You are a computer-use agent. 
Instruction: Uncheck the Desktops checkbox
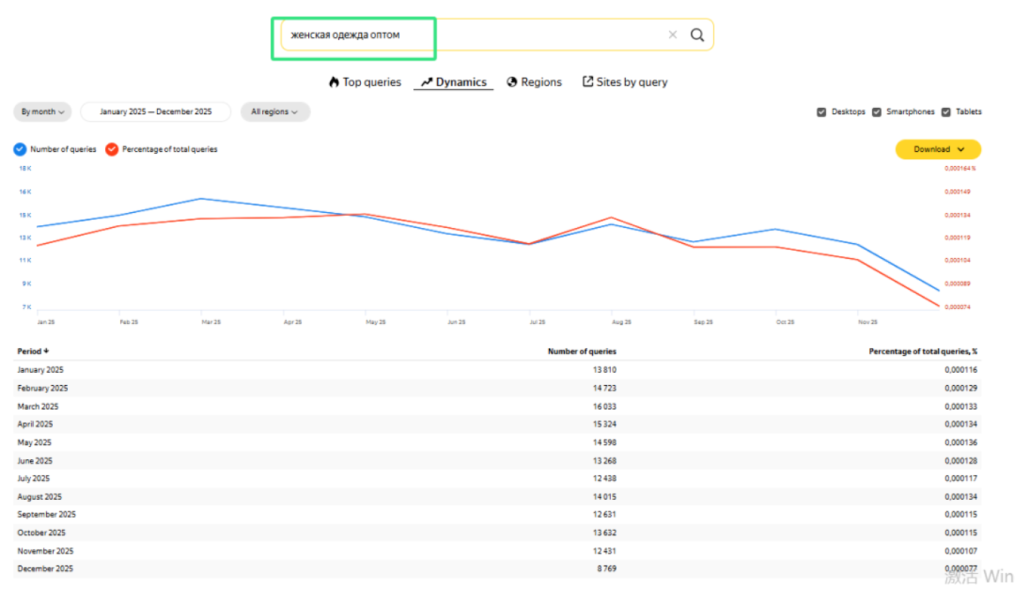(x=821, y=112)
